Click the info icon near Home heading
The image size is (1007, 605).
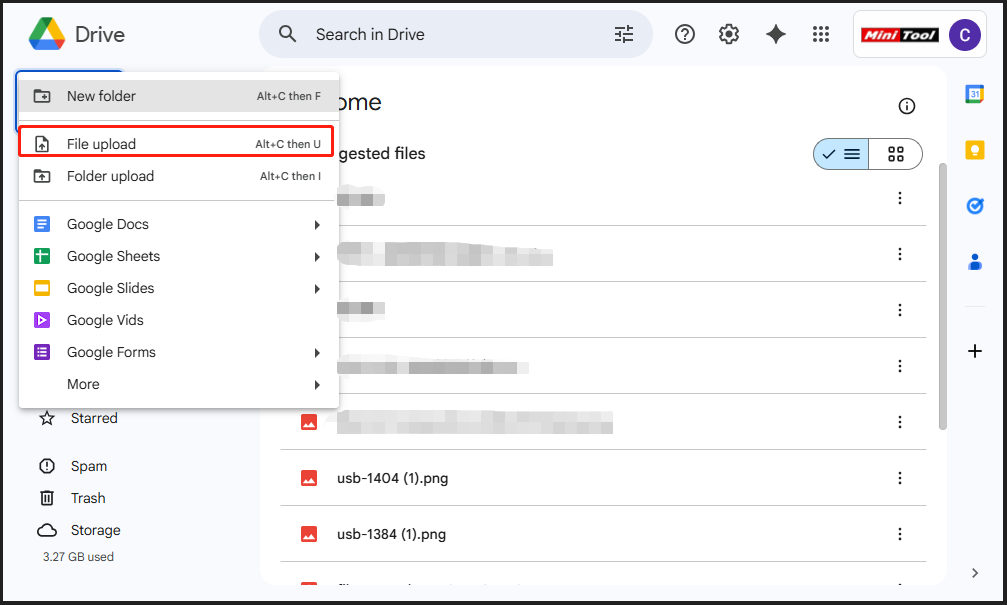pos(907,105)
